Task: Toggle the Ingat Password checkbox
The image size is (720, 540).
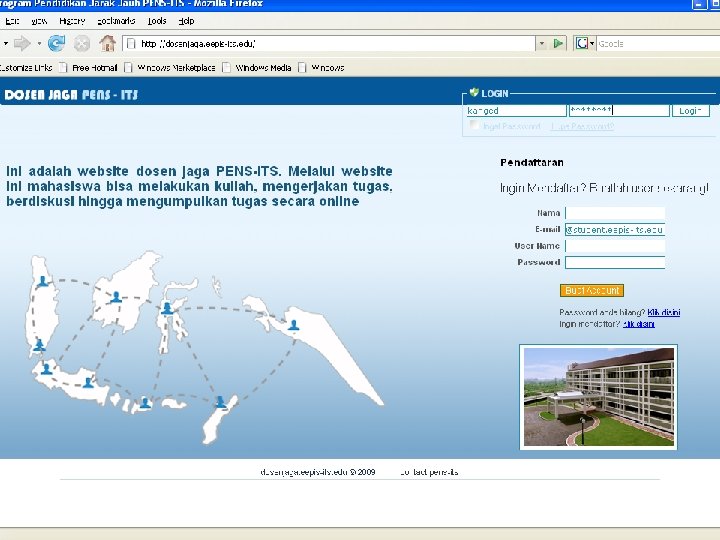Action: click(474, 125)
